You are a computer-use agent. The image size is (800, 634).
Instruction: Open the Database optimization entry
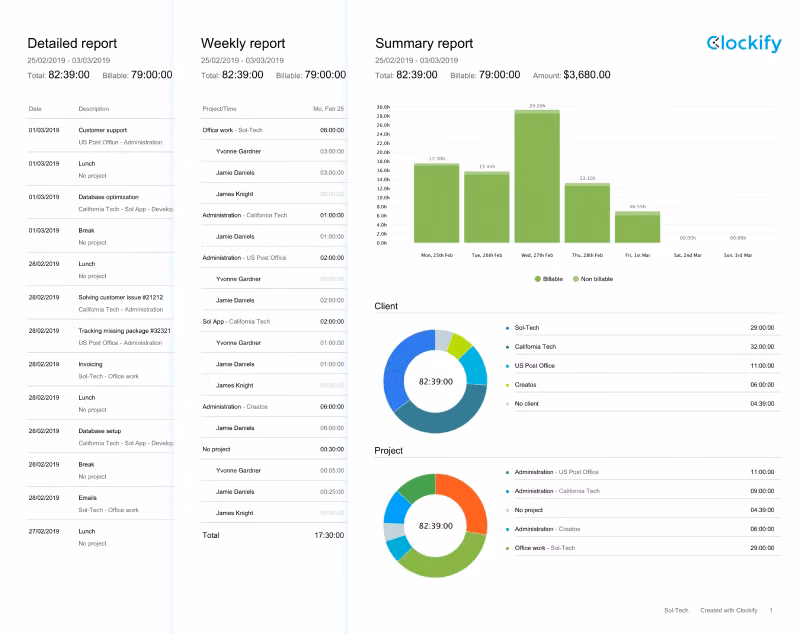point(109,197)
